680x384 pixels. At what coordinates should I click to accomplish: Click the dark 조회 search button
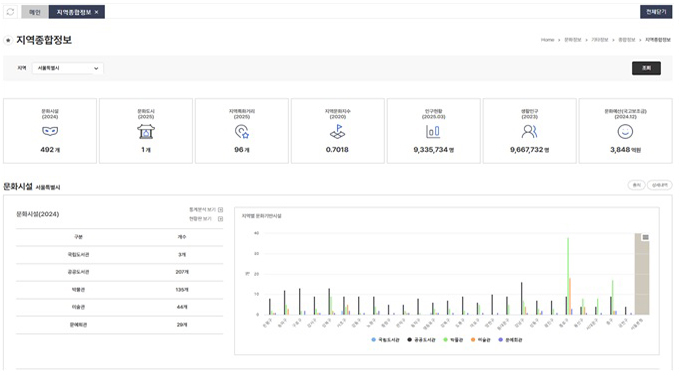tap(646, 68)
